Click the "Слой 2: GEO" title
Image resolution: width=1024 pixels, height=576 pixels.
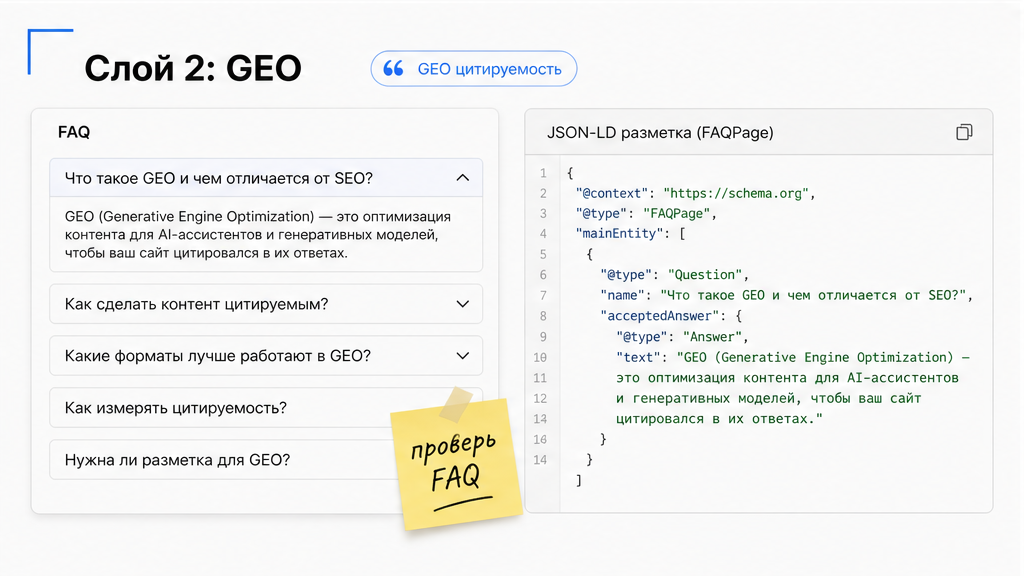pos(193,68)
